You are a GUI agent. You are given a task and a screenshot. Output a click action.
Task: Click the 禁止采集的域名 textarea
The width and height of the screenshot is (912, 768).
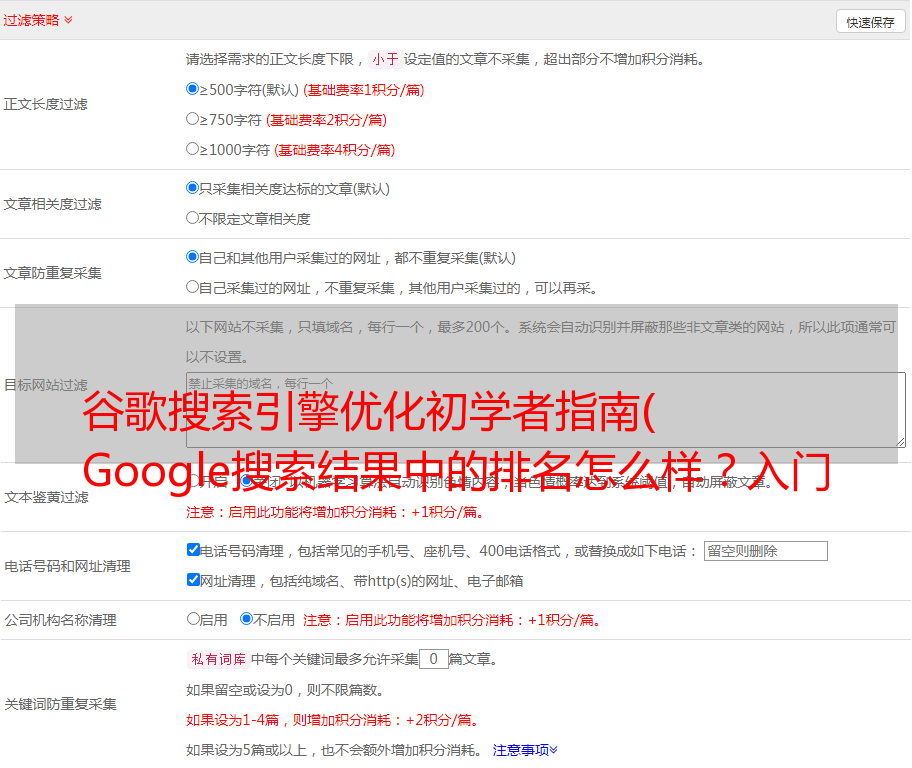pyautogui.click(x=545, y=409)
